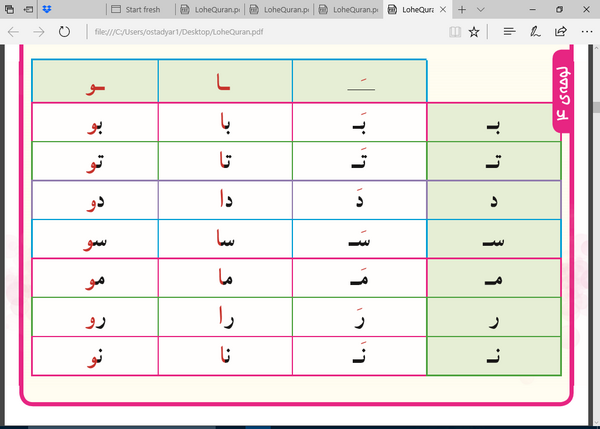Close the active LoheQuran tab
This screenshot has width=600, height=429.
pos(443,10)
